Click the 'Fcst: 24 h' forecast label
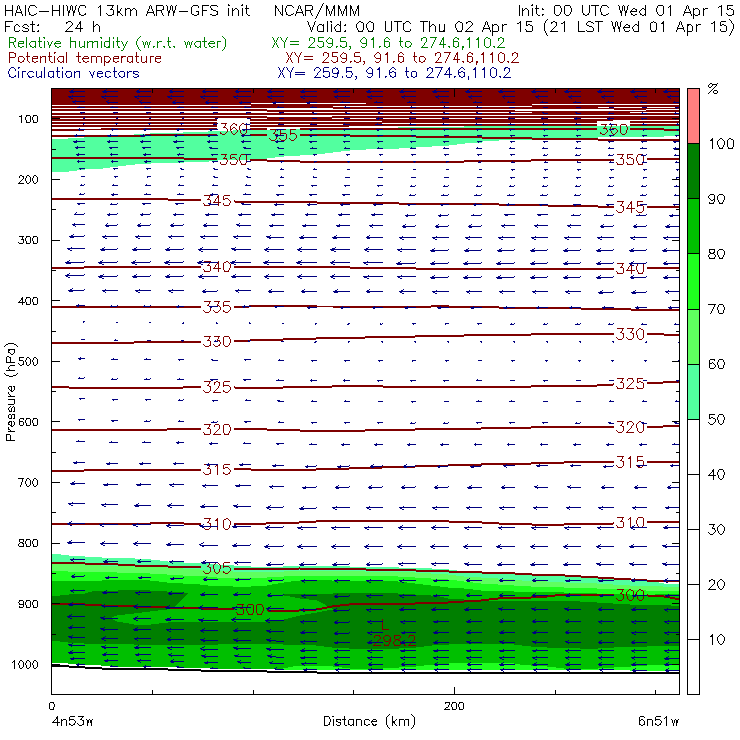 coord(52,26)
